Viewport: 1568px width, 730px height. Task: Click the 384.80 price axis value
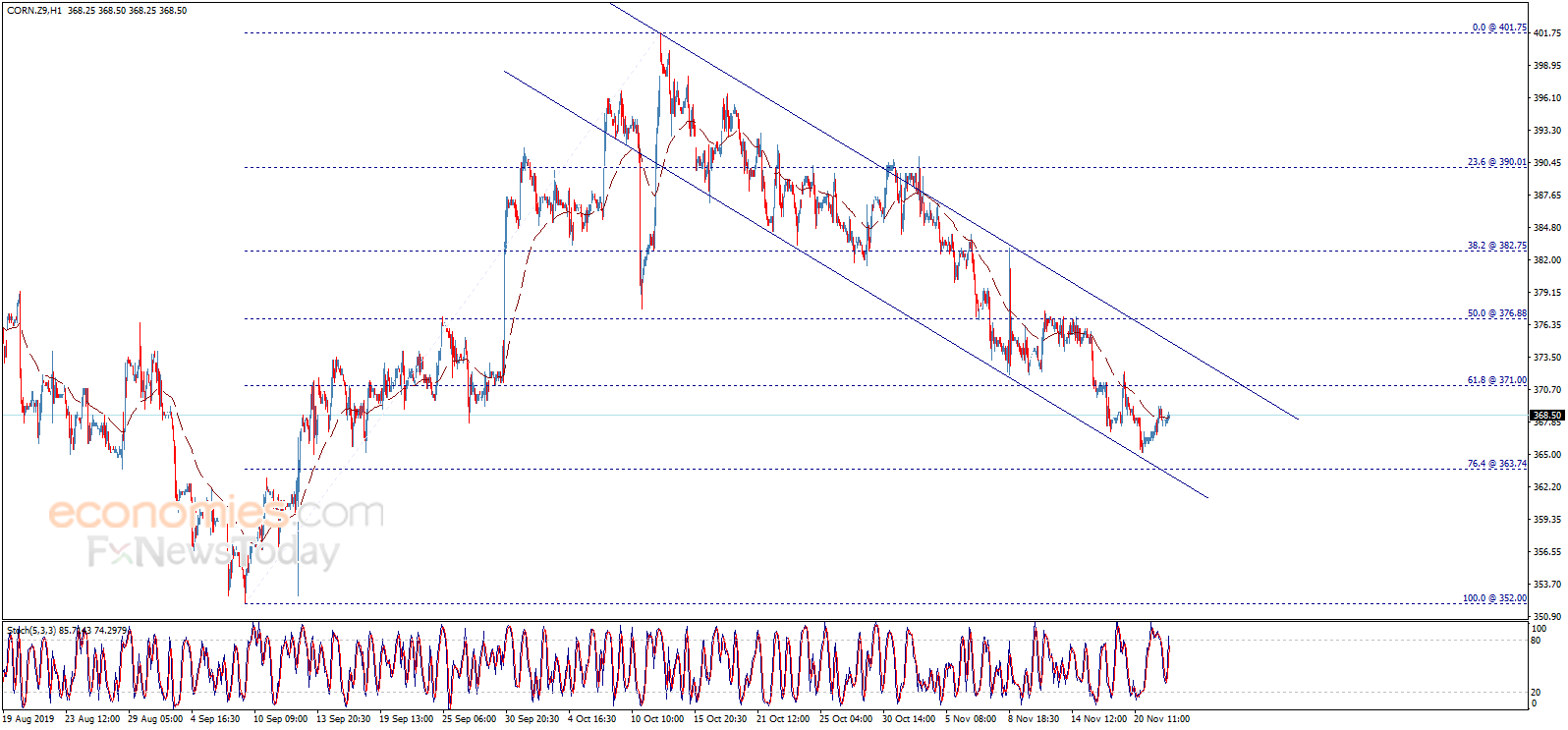1547,228
